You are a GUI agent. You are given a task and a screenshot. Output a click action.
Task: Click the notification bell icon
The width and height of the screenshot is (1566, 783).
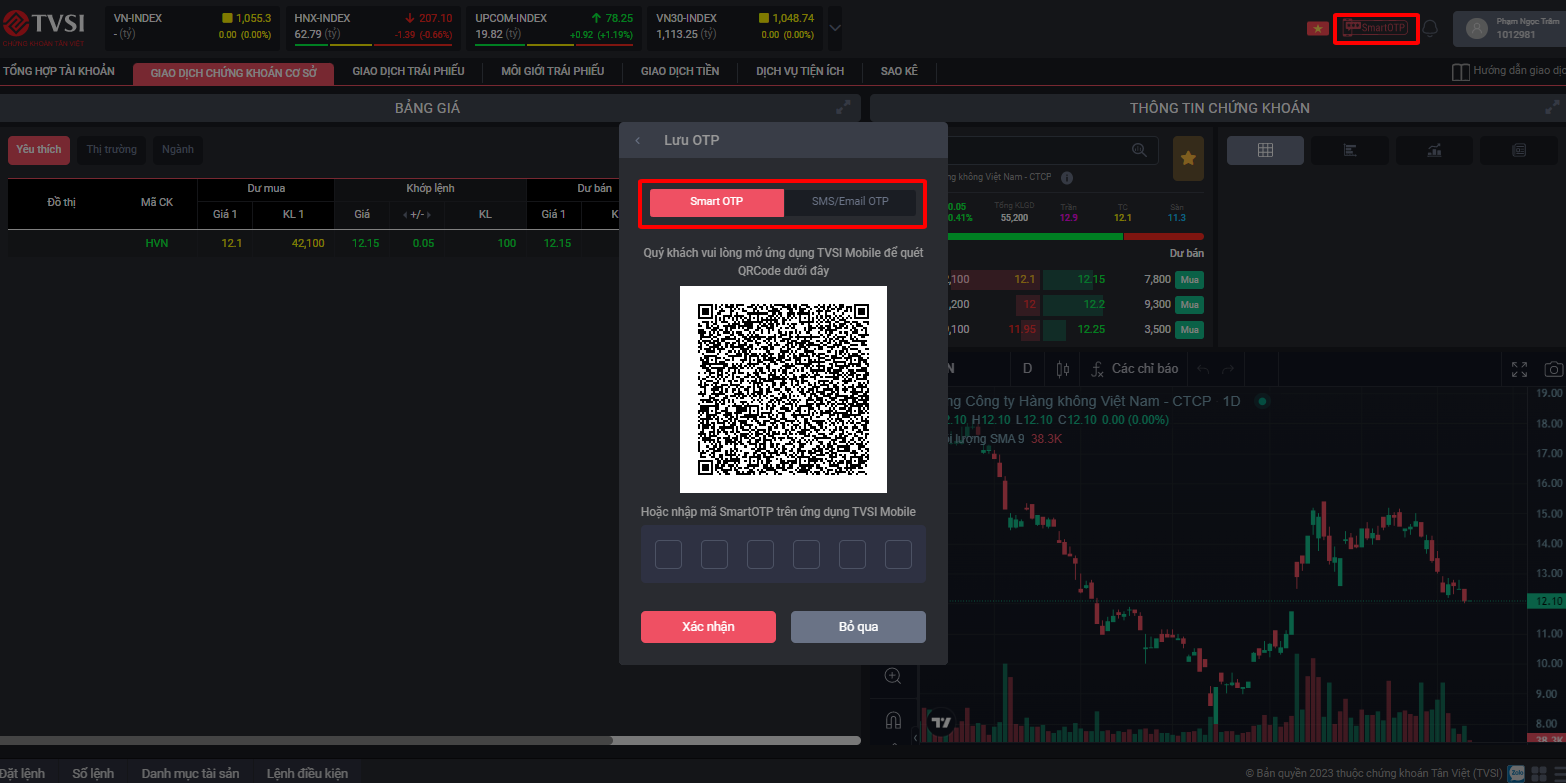1430,28
